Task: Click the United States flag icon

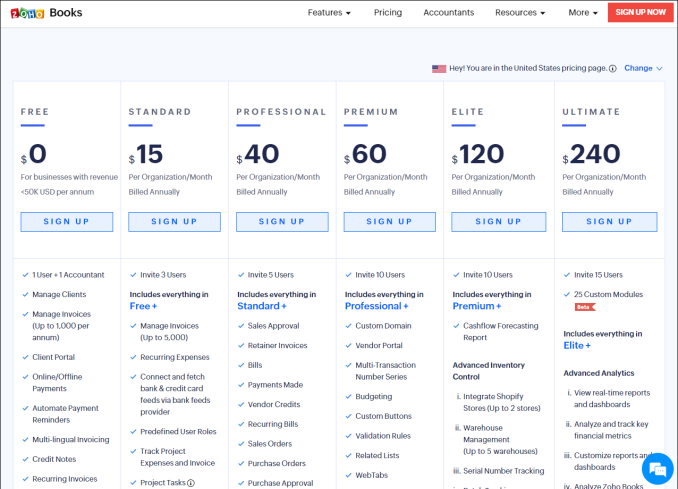Action: tap(439, 69)
